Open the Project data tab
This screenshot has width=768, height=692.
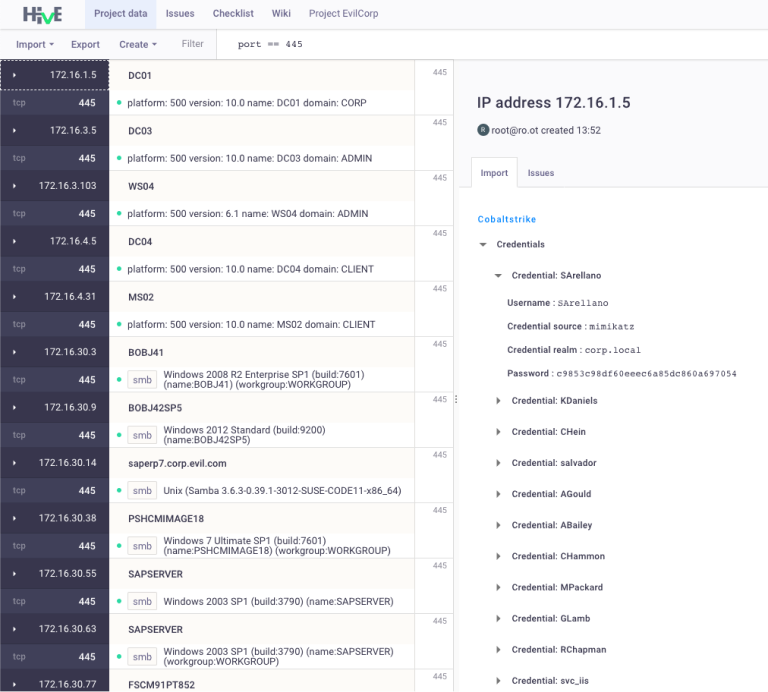120,14
